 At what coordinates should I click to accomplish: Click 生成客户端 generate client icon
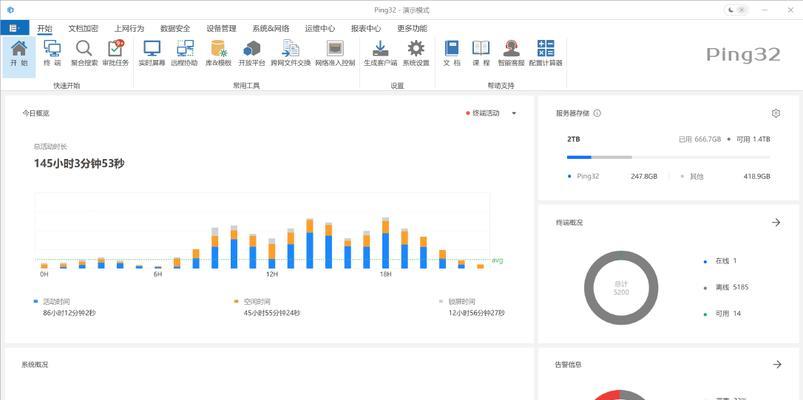(x=380, y=53)
